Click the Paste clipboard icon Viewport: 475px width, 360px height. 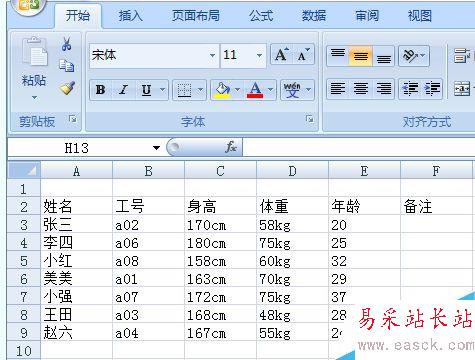(34, 52)
